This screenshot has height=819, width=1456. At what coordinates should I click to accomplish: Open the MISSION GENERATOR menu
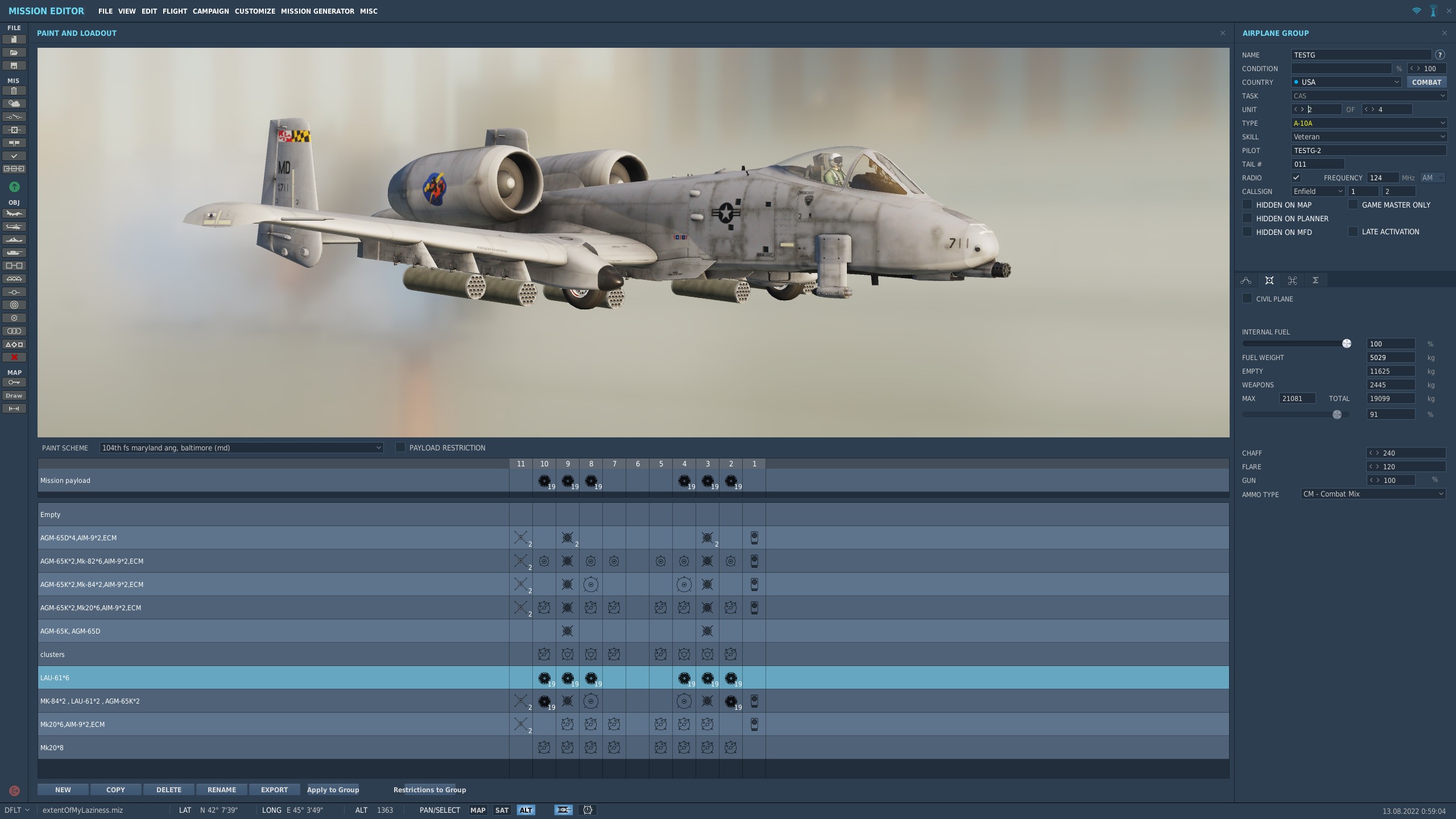[x=317, y=11]
